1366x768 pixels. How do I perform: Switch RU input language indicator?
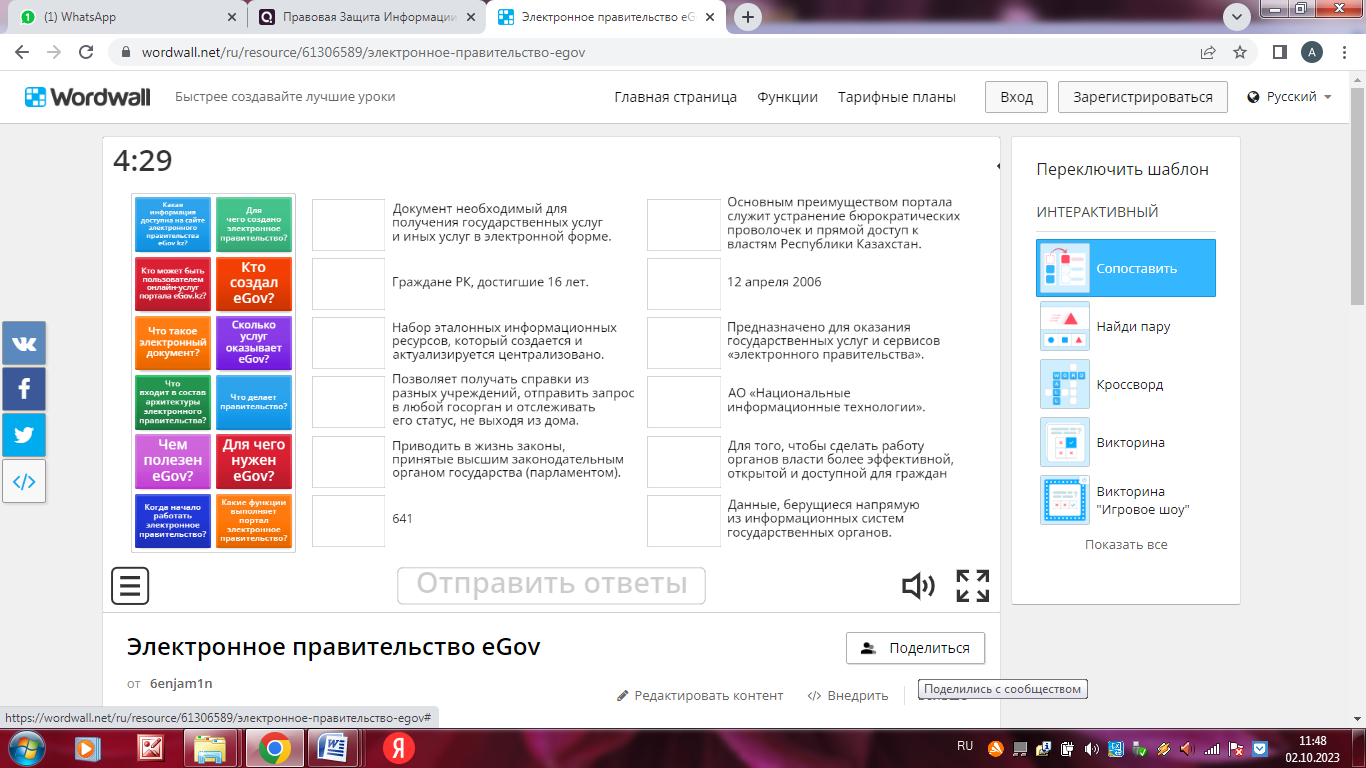coord(965,746)
